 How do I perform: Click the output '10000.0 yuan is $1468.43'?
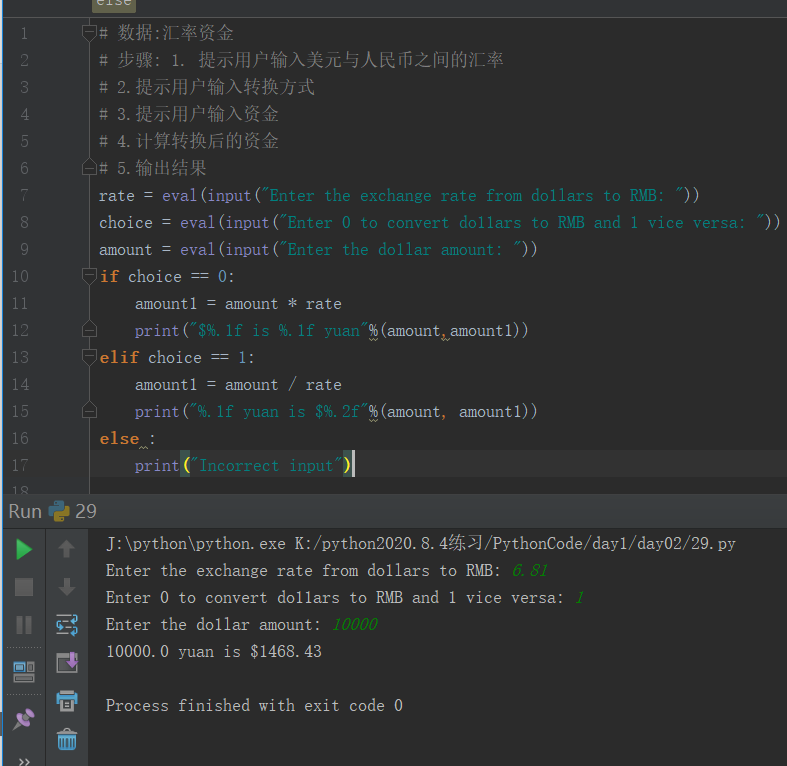tap(214, 652)
